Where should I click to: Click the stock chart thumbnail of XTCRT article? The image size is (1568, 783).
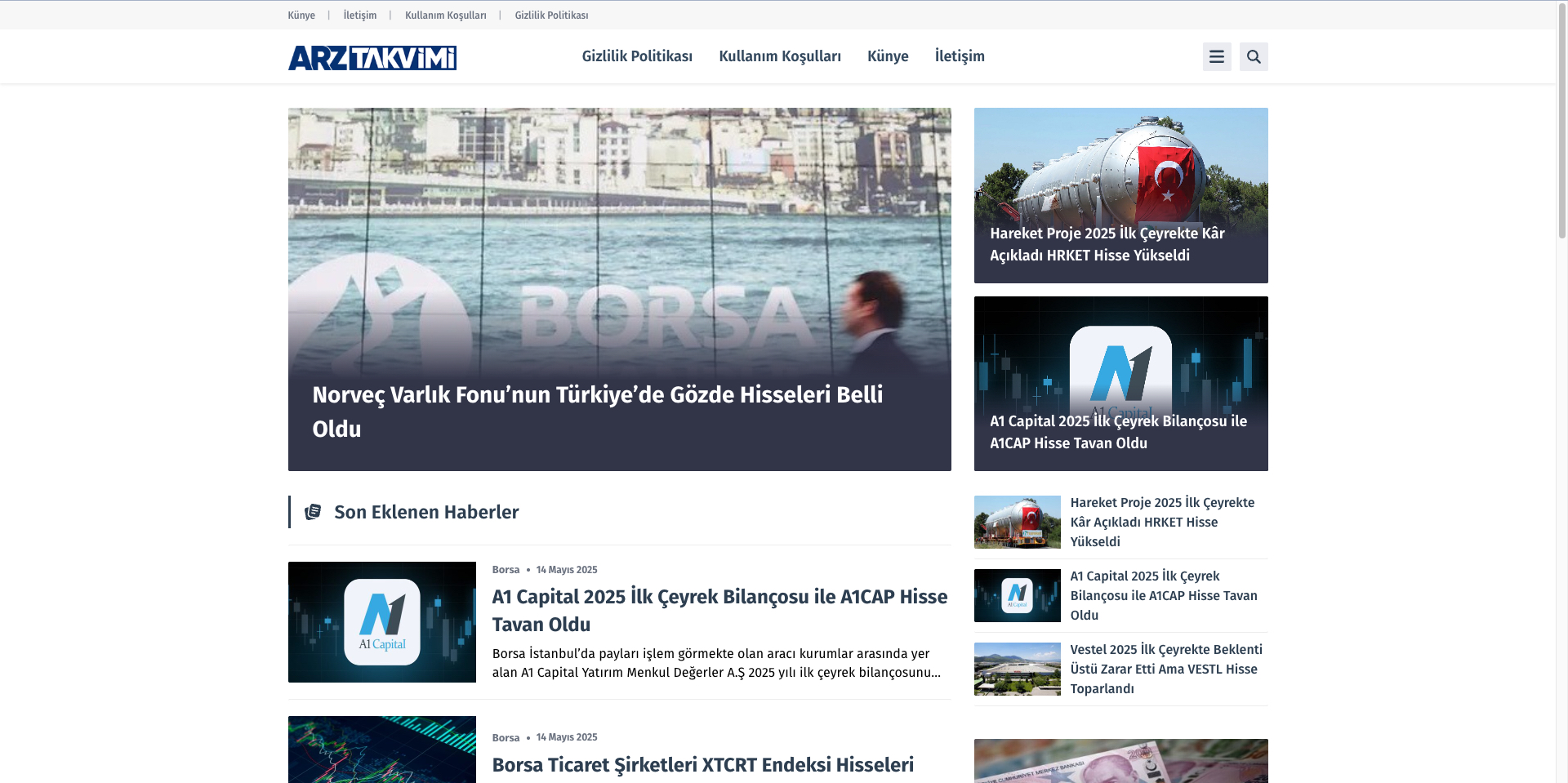click(382, 750)
